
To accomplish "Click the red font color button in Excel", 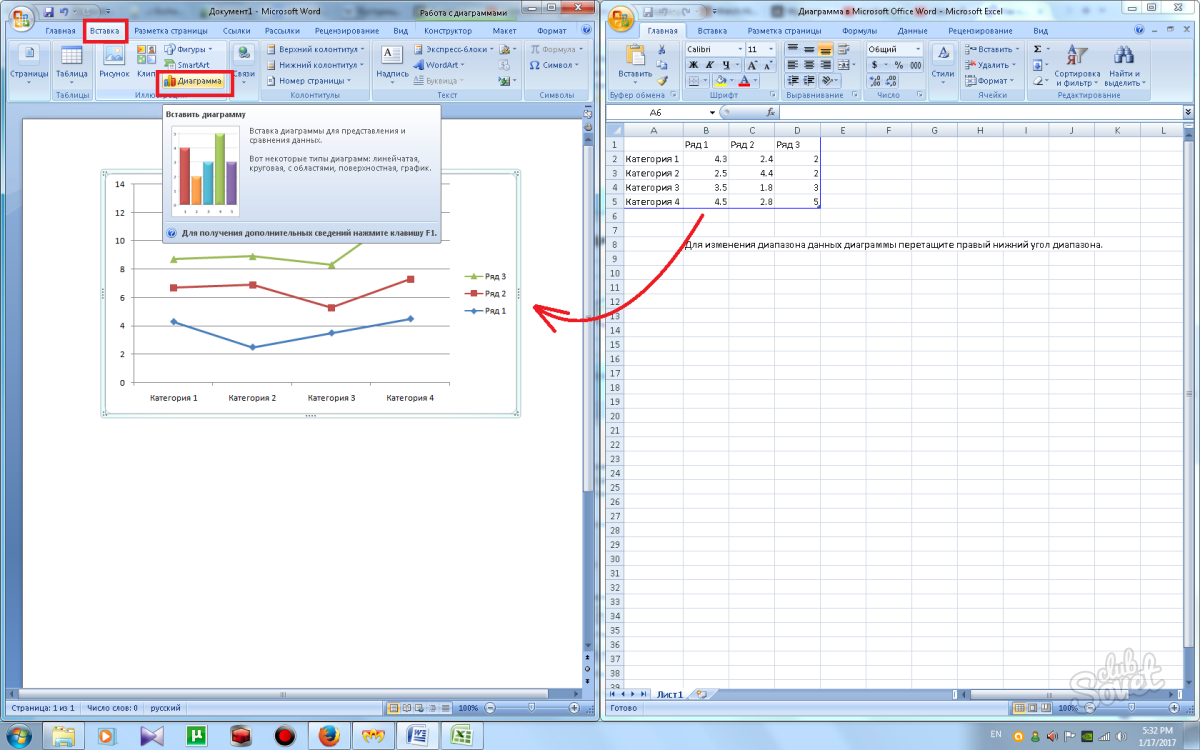I will coord(746,81).
